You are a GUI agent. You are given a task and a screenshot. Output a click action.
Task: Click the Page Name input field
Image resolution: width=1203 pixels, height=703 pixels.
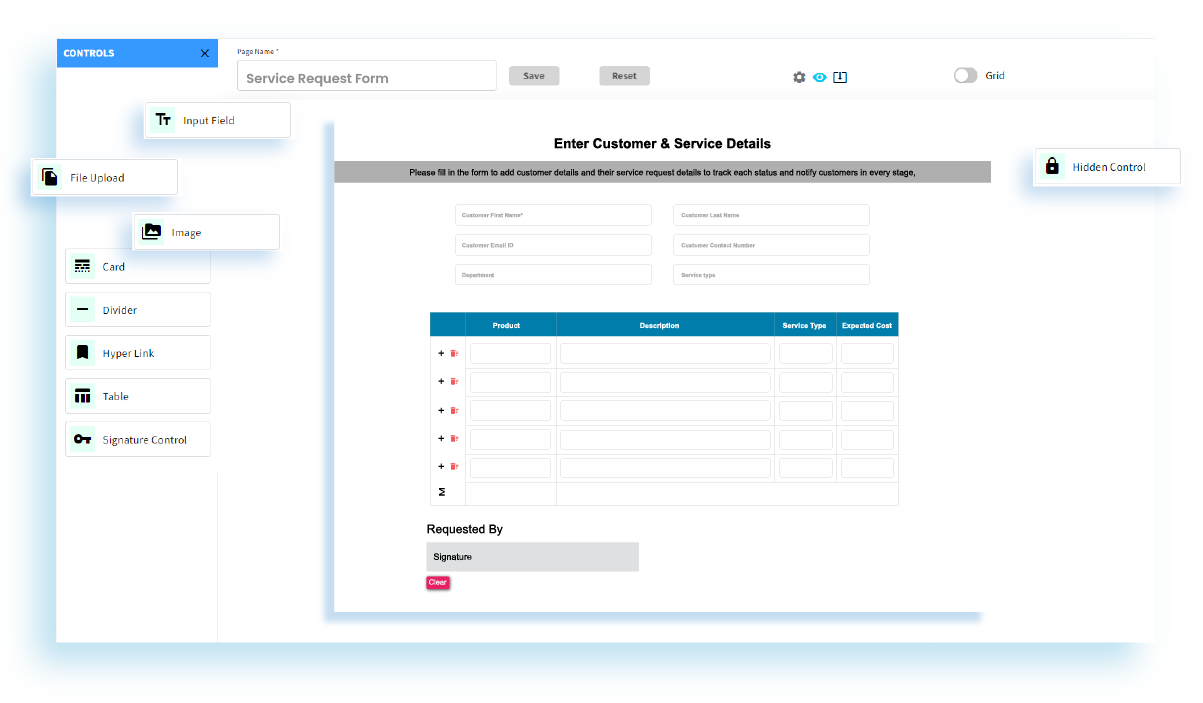366,75
